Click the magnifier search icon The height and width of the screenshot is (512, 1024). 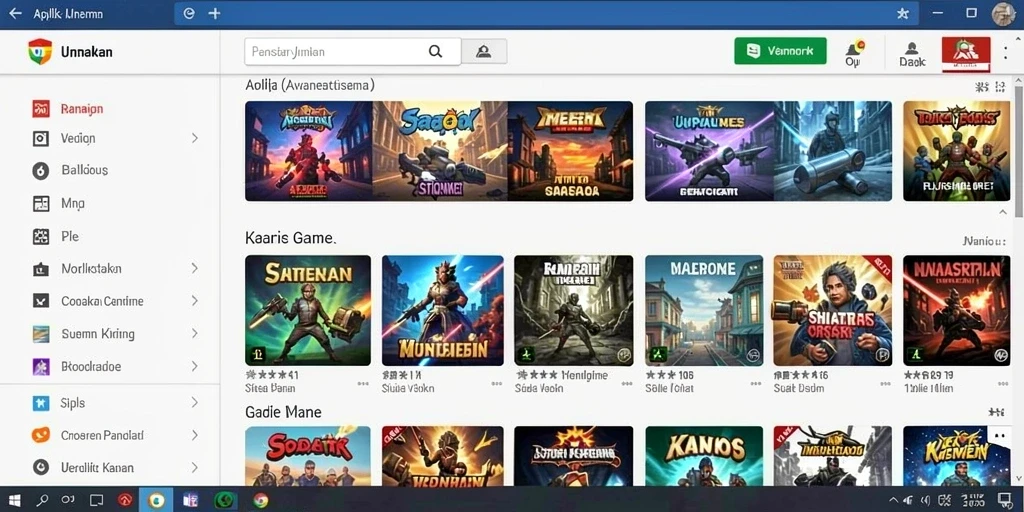435,52
